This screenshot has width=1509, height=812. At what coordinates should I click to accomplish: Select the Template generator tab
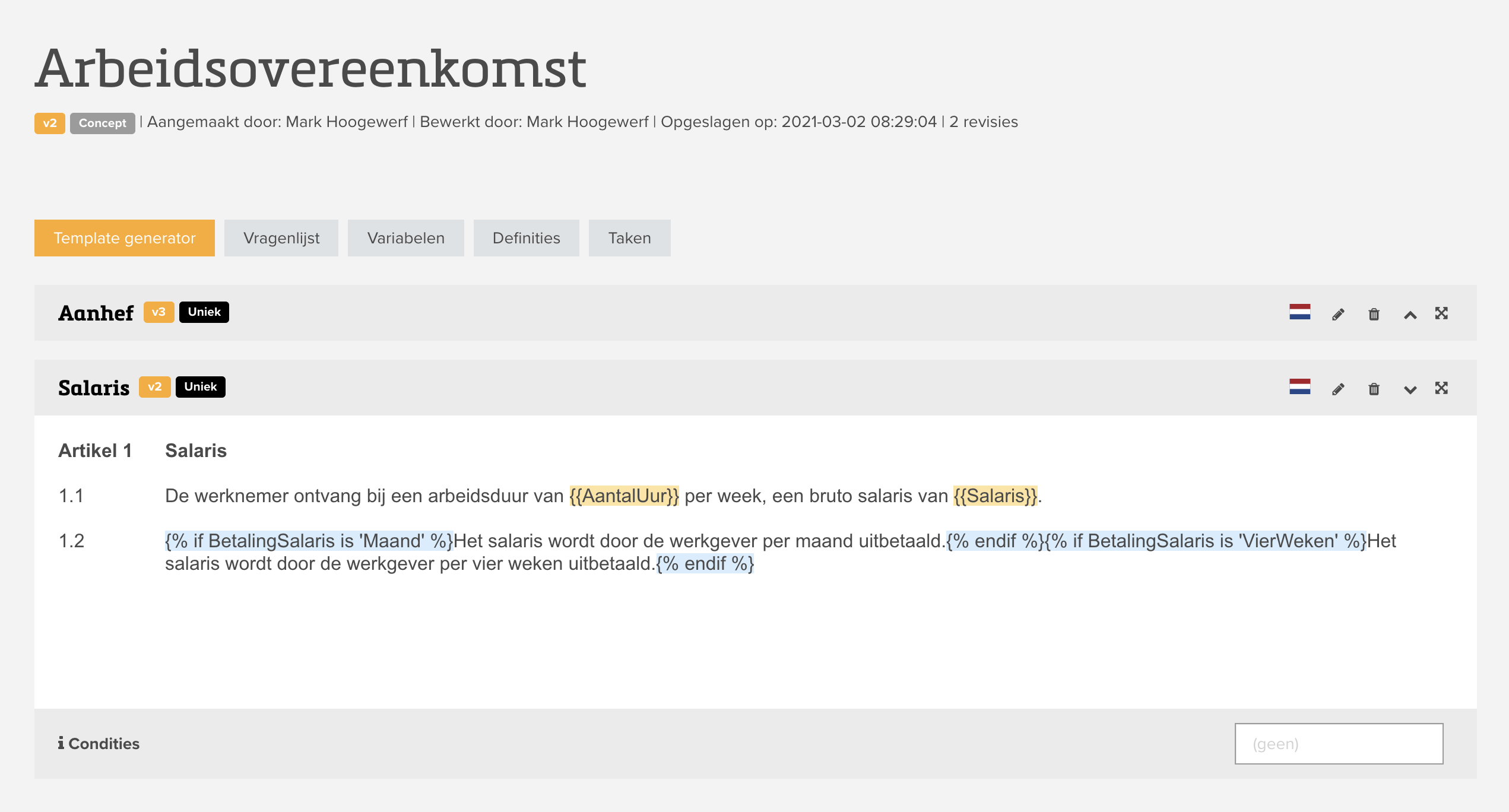(125, 238)
